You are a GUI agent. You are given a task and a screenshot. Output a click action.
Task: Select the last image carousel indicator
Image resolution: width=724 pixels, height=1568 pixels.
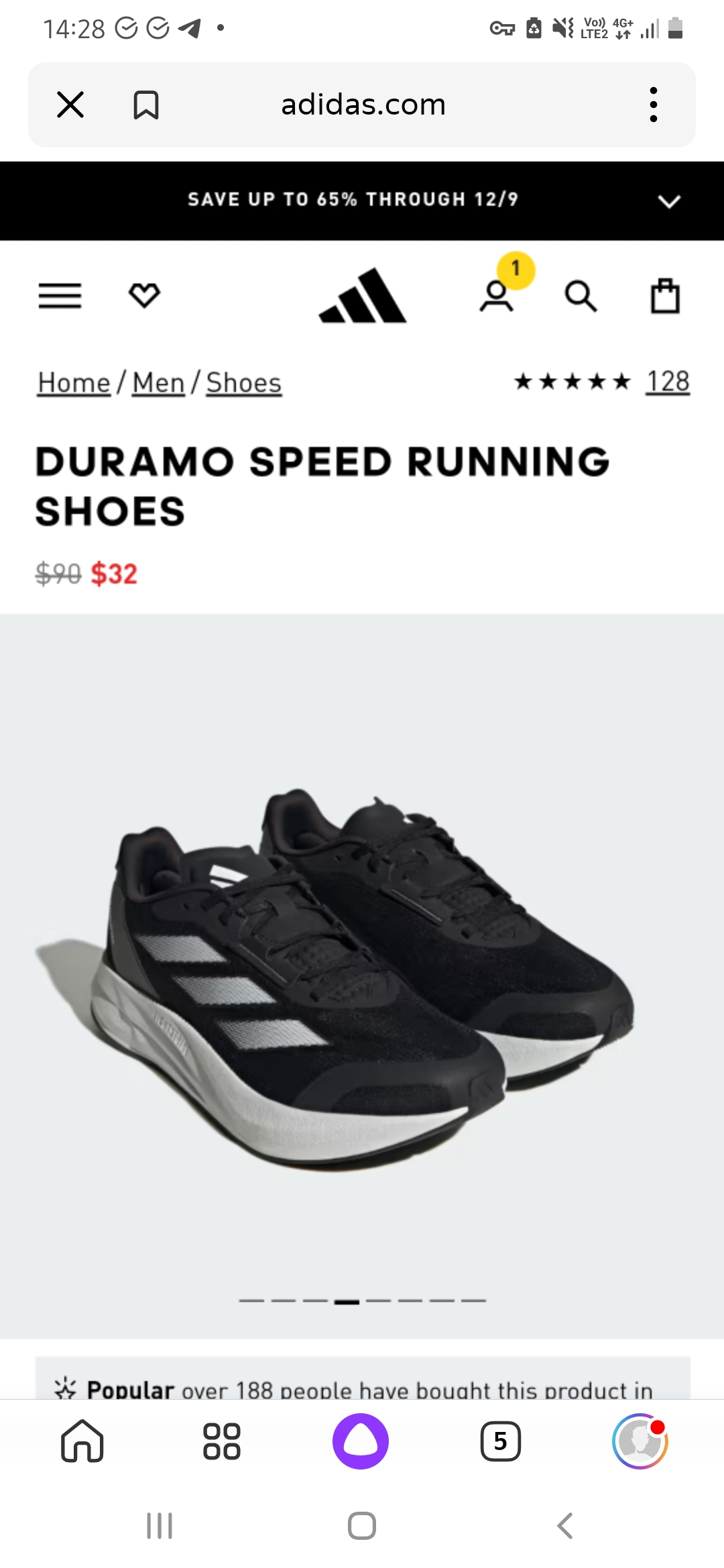click(x=474, y=1301)
